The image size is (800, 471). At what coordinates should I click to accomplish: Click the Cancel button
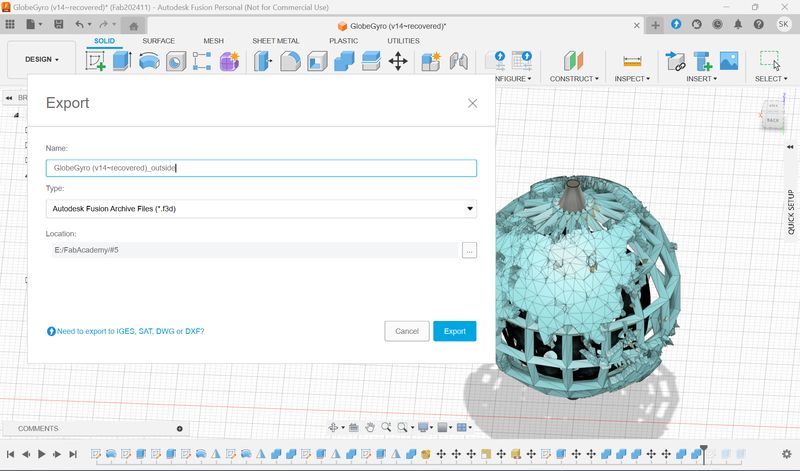[x=407, y=331]
